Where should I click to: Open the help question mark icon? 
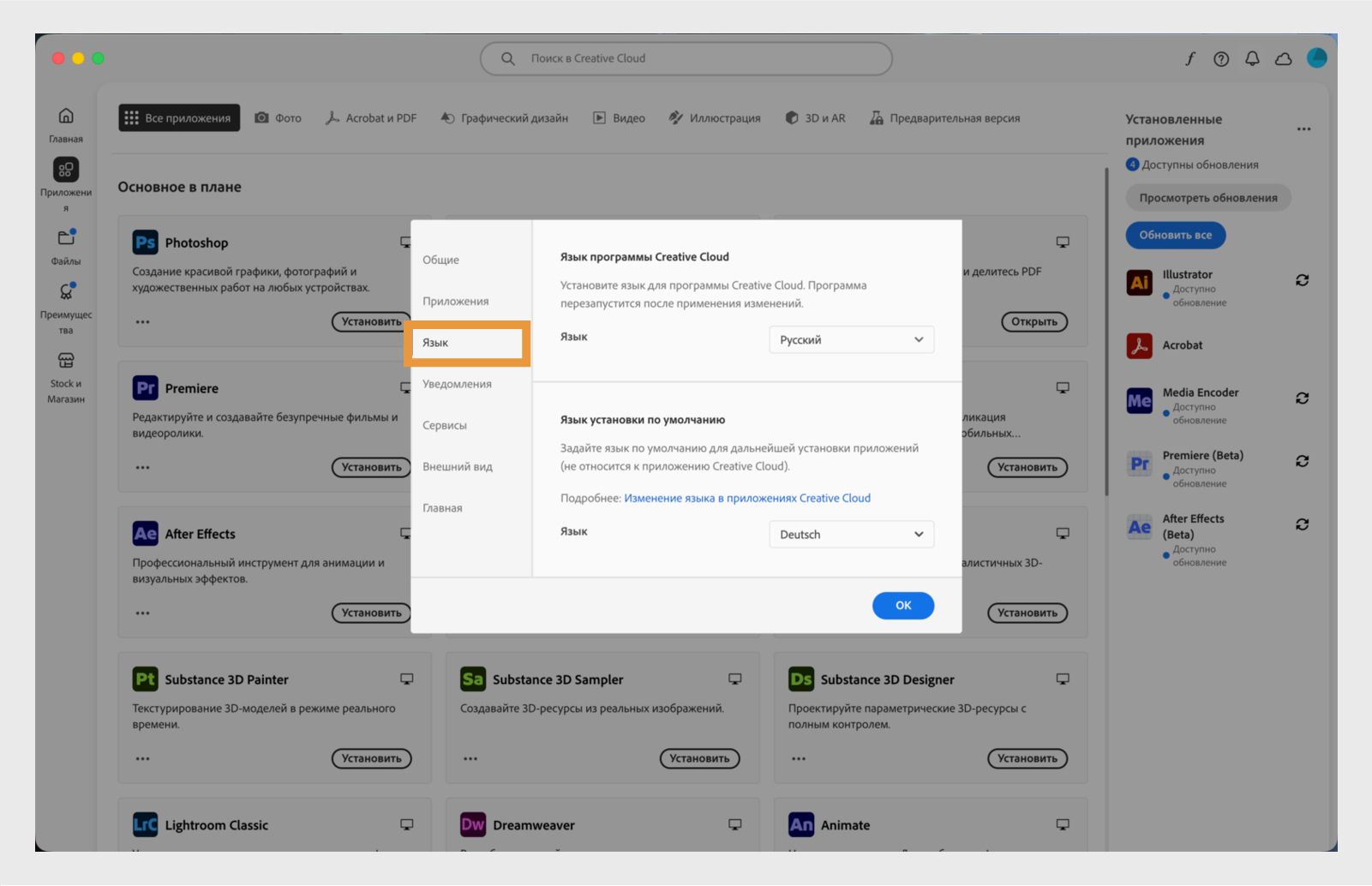pos(1221,58)
